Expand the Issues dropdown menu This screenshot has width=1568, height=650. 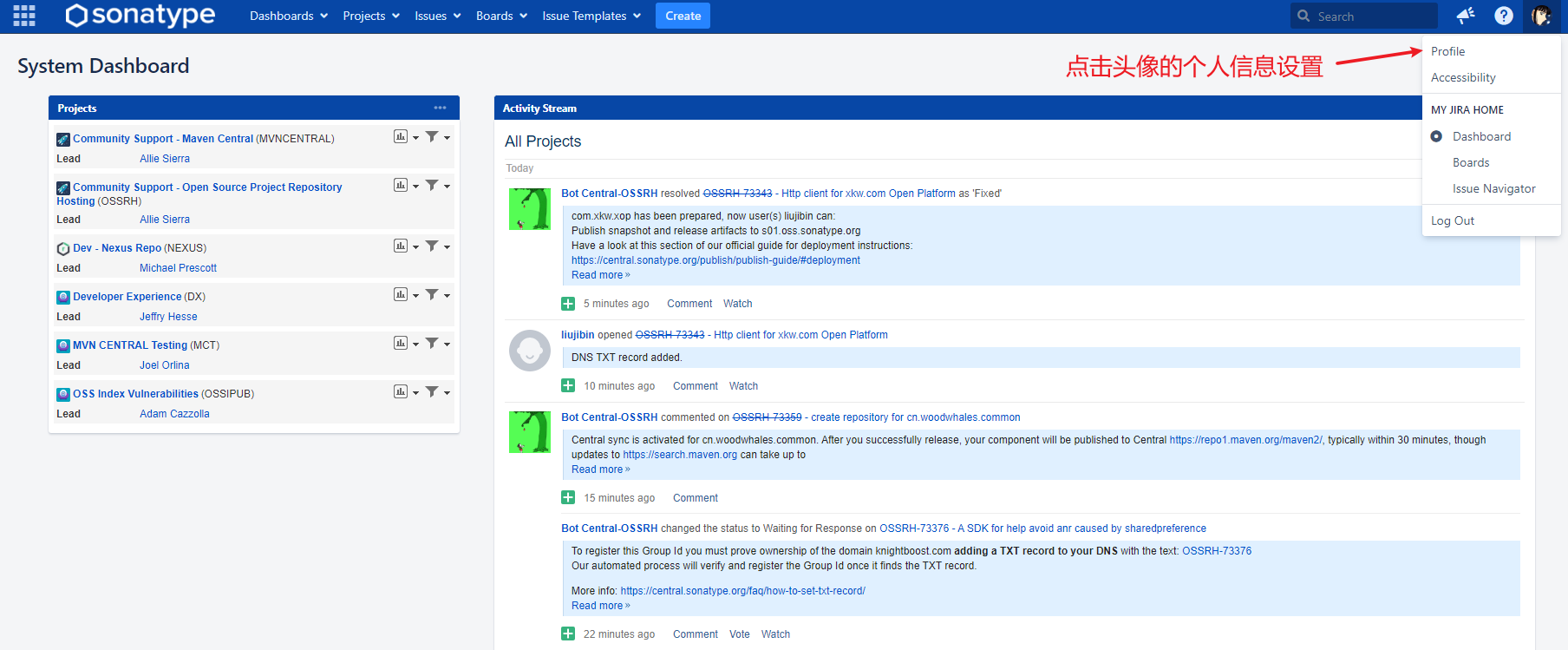(x=438, y=16)
